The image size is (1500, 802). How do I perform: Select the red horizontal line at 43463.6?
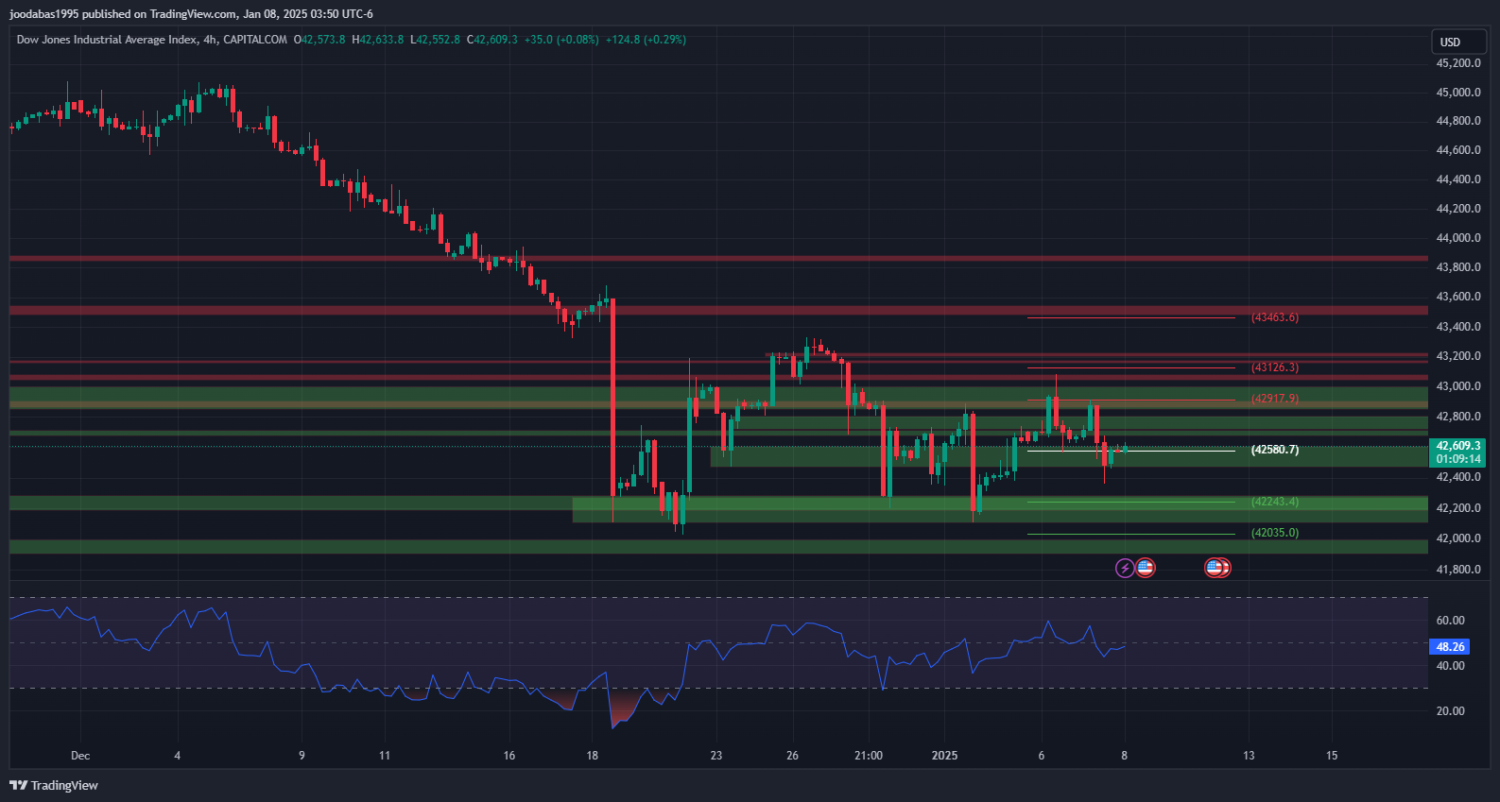(1131, 318)
